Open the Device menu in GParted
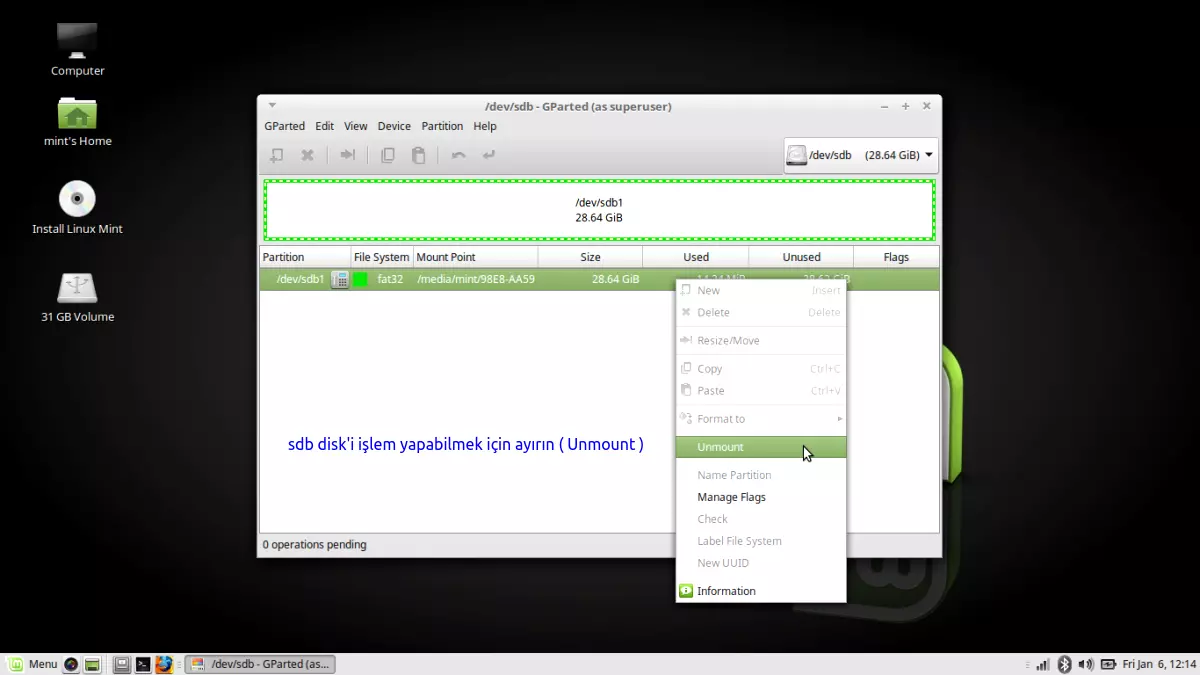 [x=394, y=126]
